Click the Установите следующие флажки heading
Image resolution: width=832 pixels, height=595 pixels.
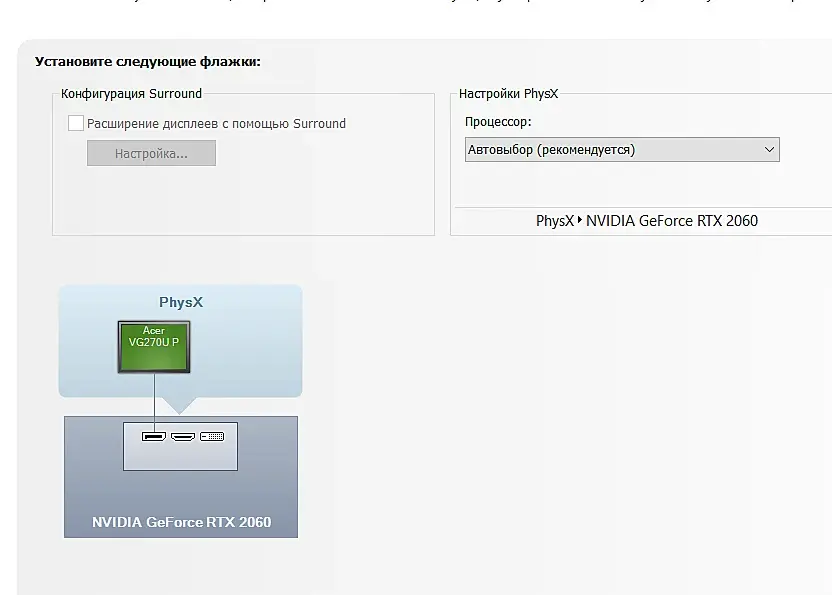pyautogui.click(x=148, y=62)
